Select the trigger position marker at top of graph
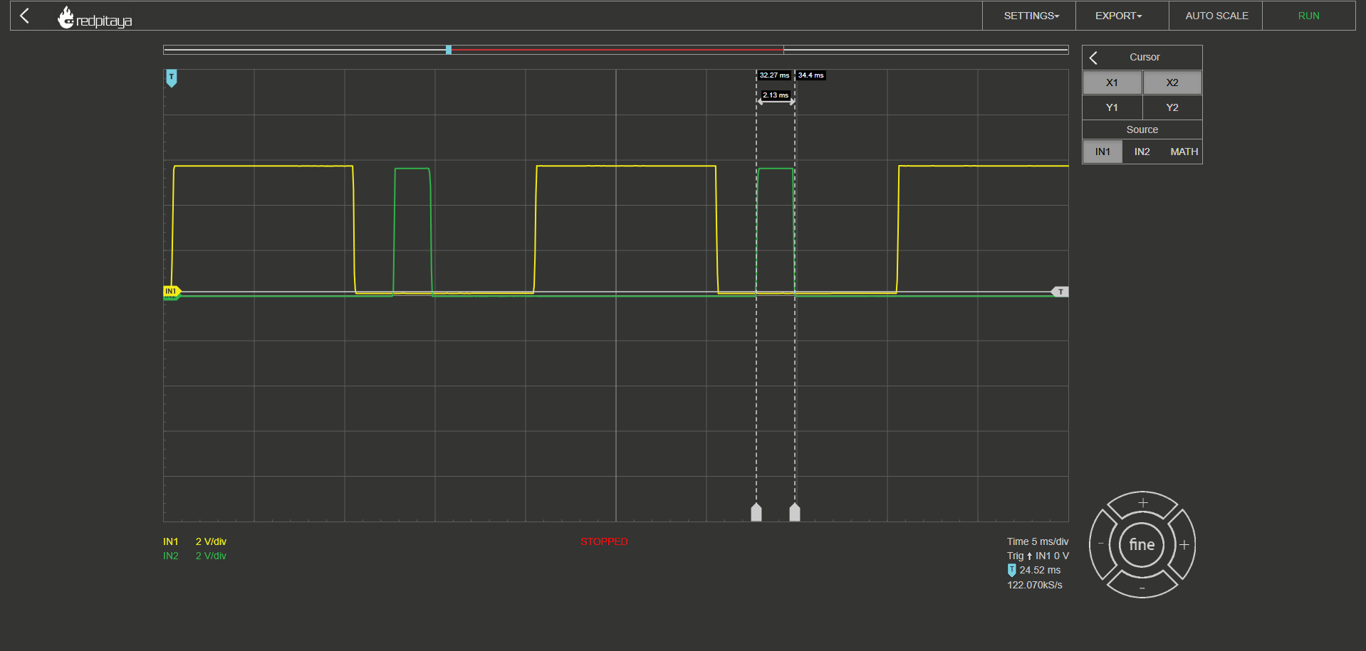The width and height of the screenshot is (1366, 651). click(171, 78)
